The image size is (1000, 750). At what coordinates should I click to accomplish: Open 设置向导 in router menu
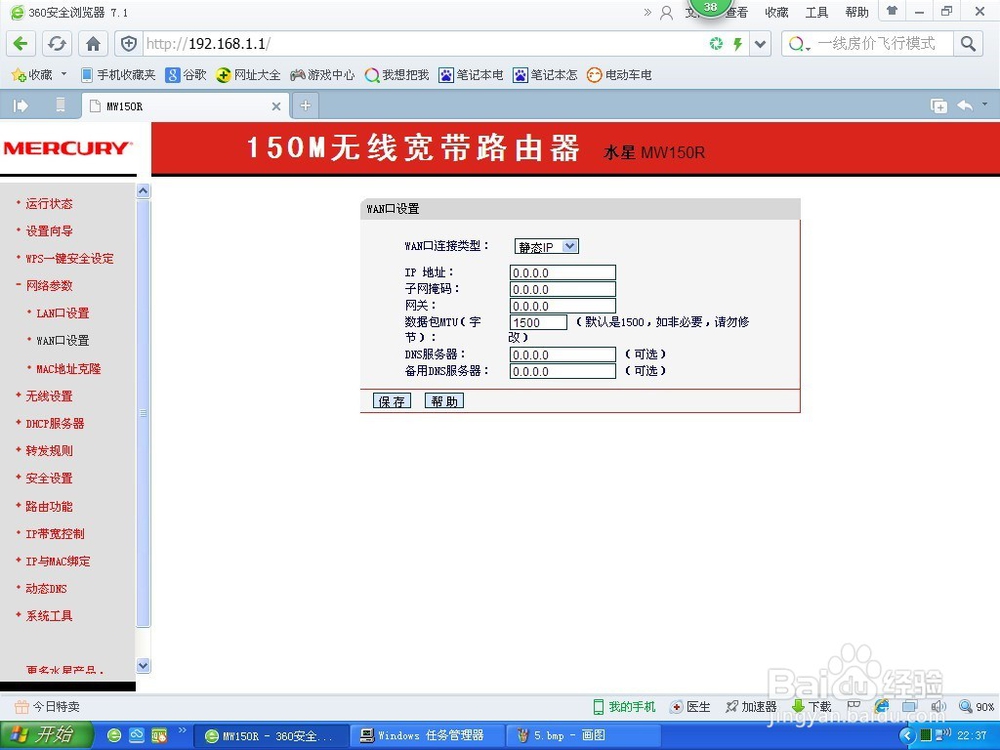[49, 231]
